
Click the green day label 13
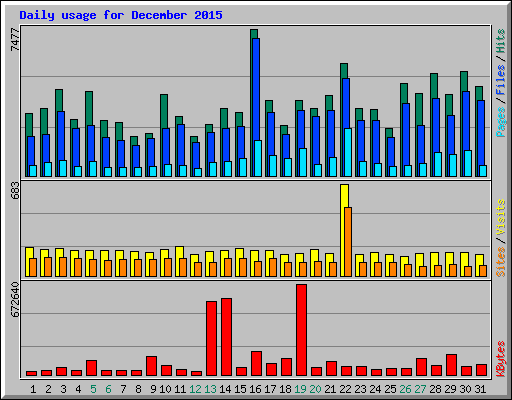[x=210, y=389]
